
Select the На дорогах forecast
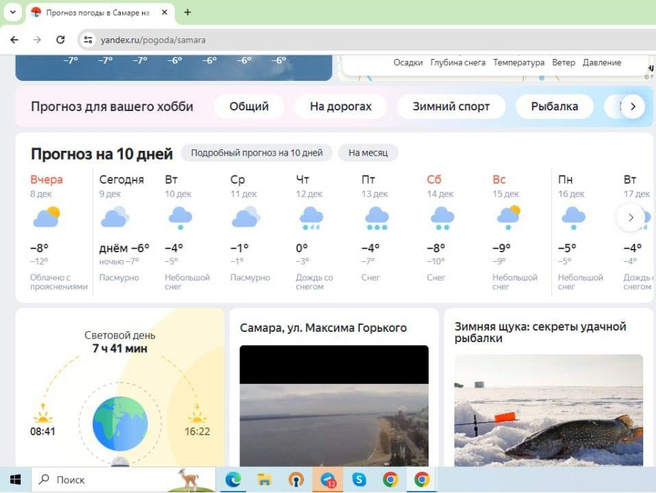341,106
